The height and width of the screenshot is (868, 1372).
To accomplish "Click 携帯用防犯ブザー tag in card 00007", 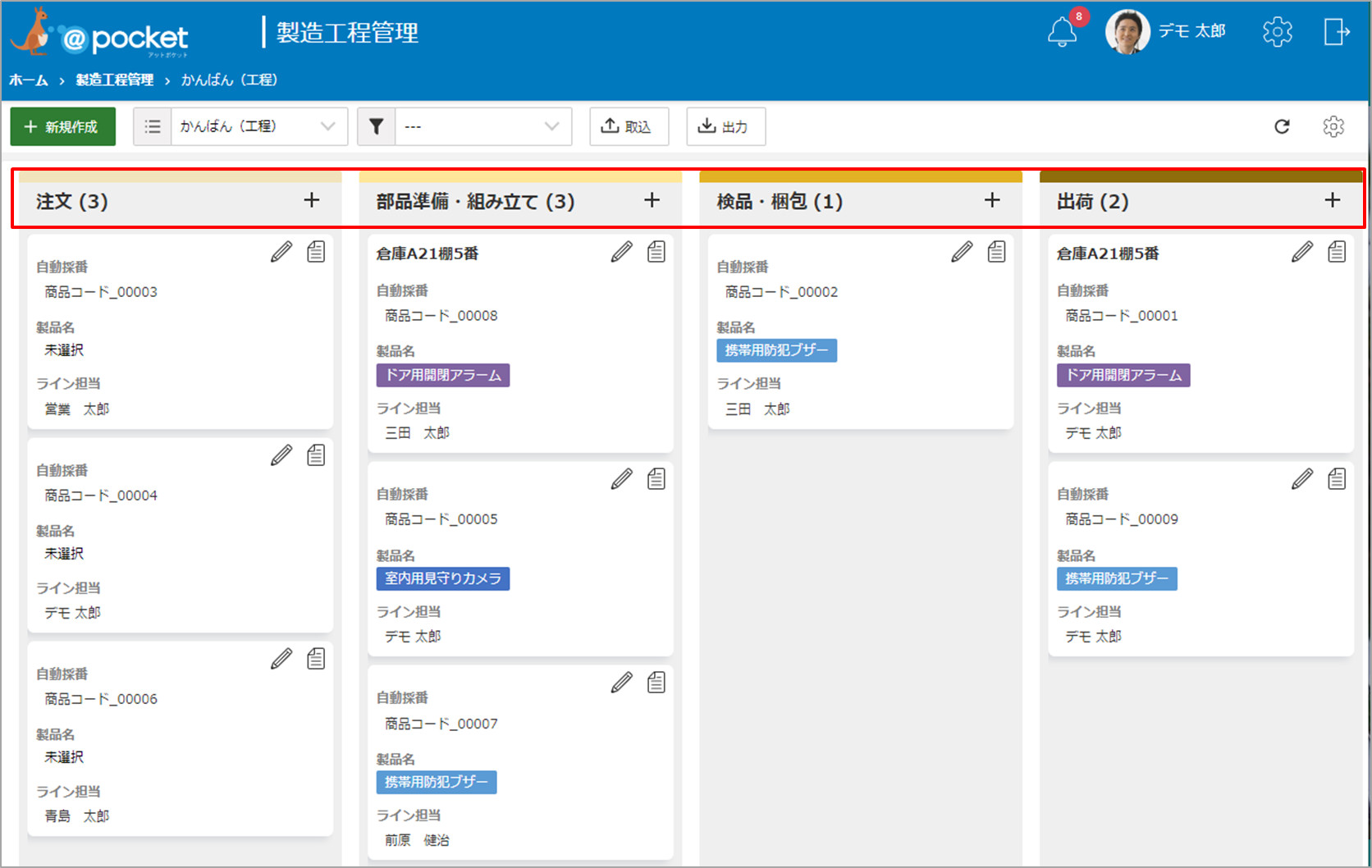I will click(x=437, y=782).
